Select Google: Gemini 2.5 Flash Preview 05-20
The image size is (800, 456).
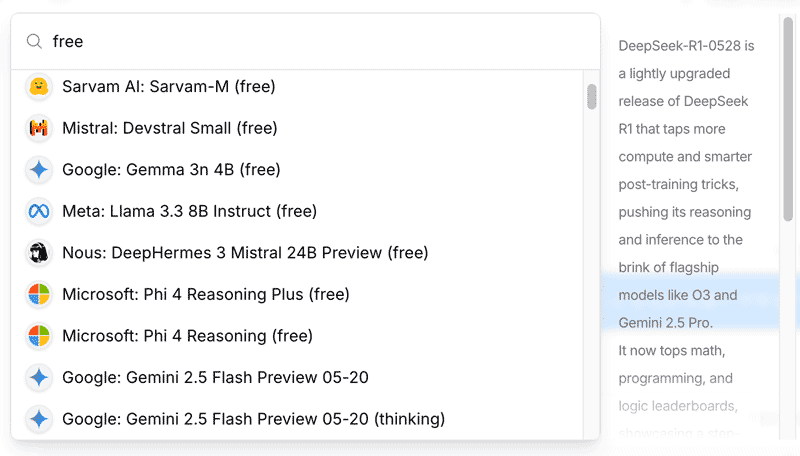(297, 377)
